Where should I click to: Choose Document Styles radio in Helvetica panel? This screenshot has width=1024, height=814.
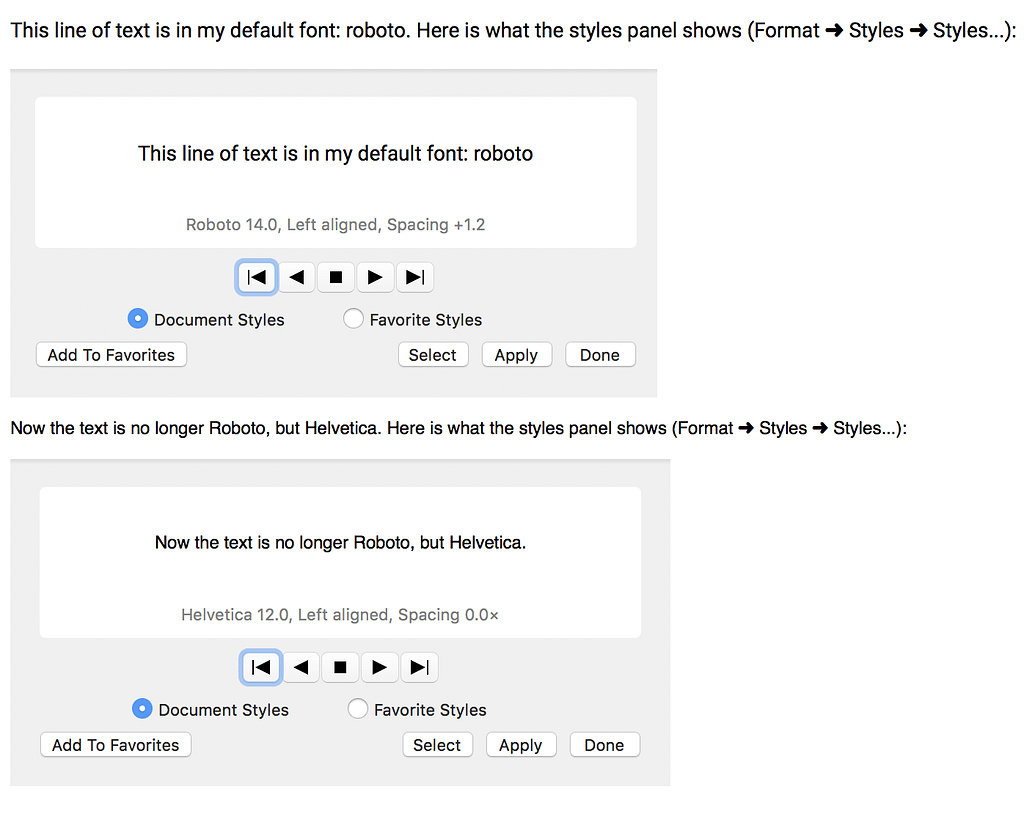click(142, 709)
